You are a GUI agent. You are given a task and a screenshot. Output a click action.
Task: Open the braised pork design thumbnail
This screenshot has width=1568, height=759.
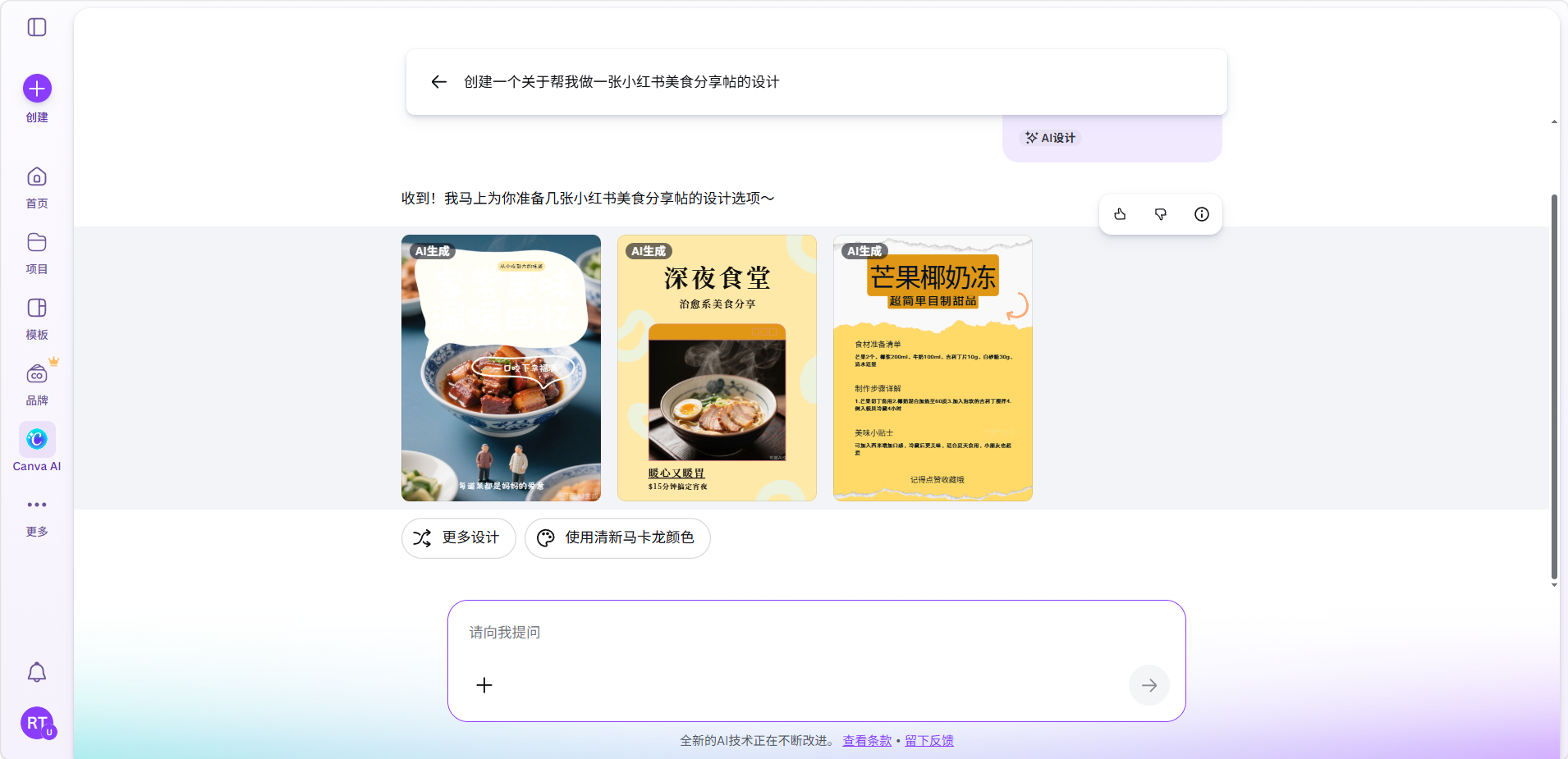coord(501,368)
